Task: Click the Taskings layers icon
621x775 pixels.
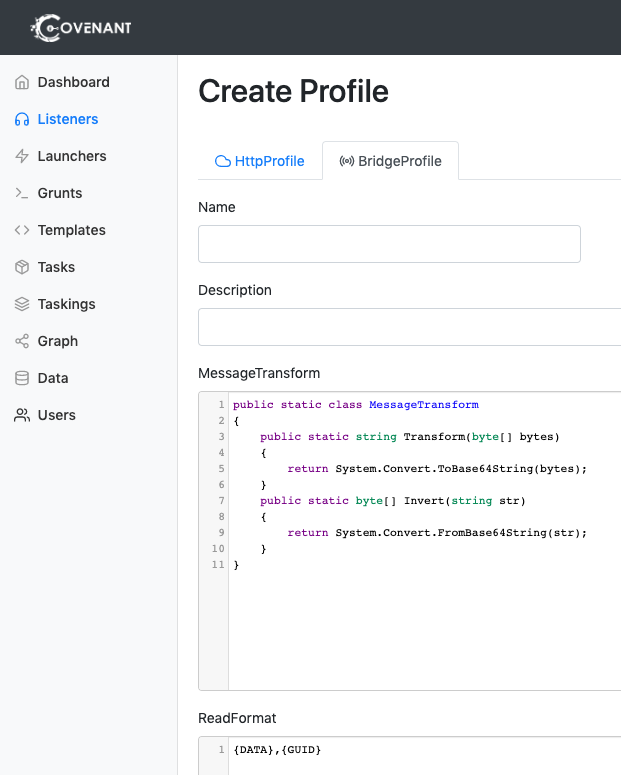Action: 22,304
